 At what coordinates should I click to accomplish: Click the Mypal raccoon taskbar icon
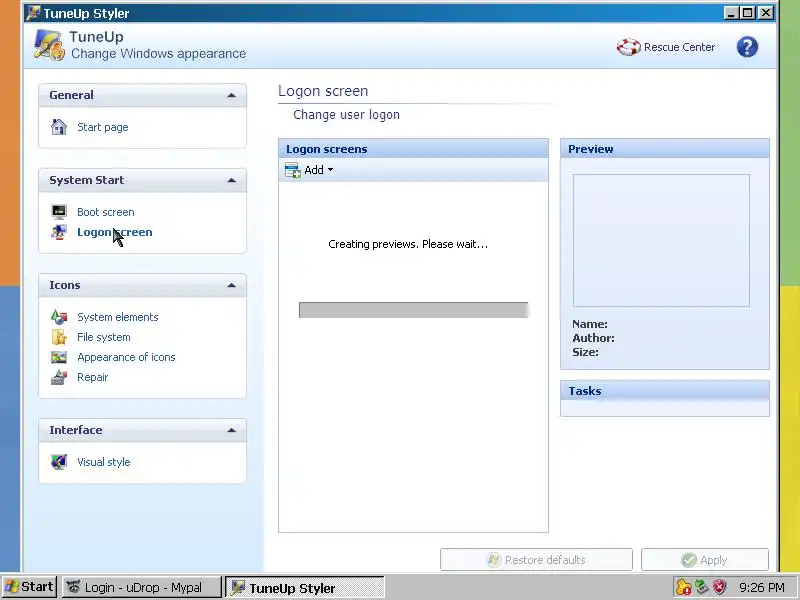tap(73, 587)
